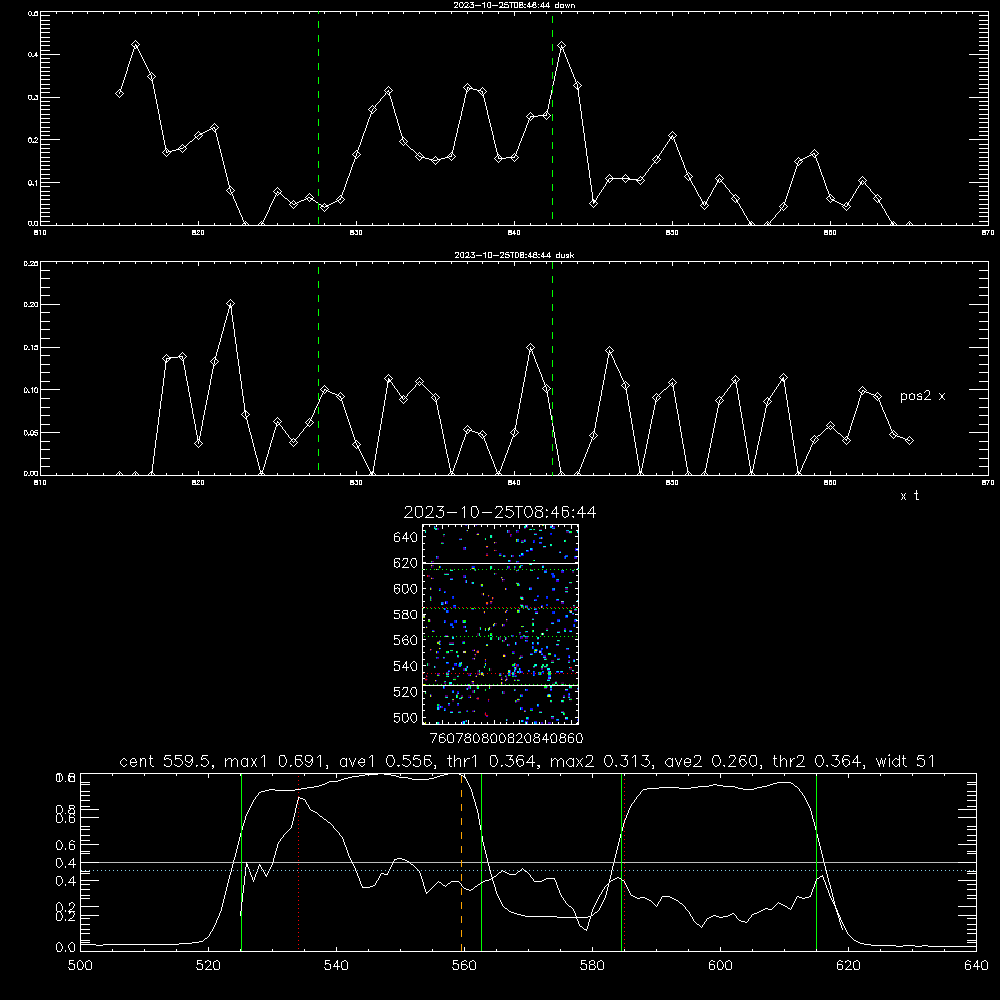Click the green vertical line at 615 in profile plot

[816, 862]
